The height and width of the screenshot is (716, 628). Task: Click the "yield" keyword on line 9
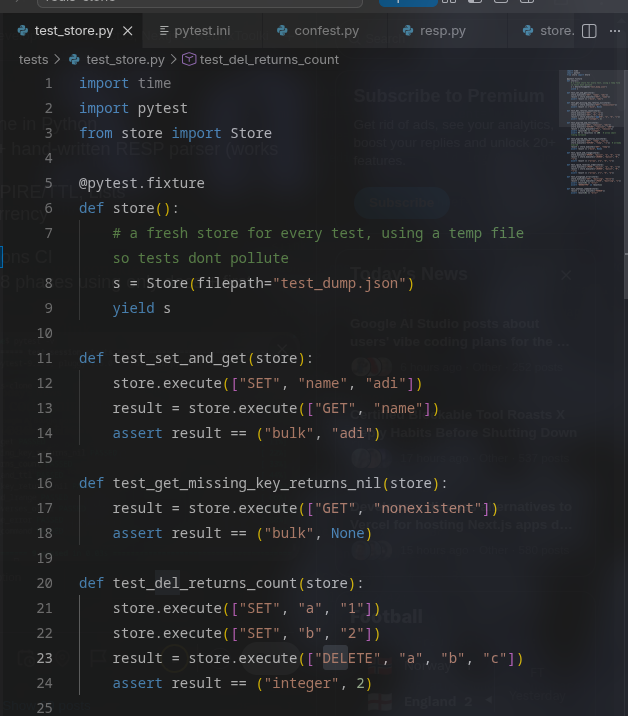pos(133,309)
